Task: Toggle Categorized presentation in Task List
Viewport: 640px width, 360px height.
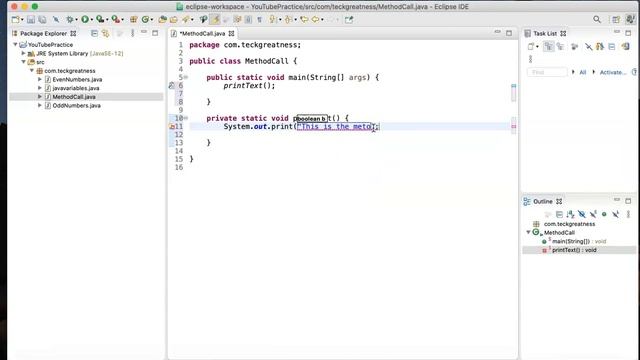Action: [x=549, y=47]
